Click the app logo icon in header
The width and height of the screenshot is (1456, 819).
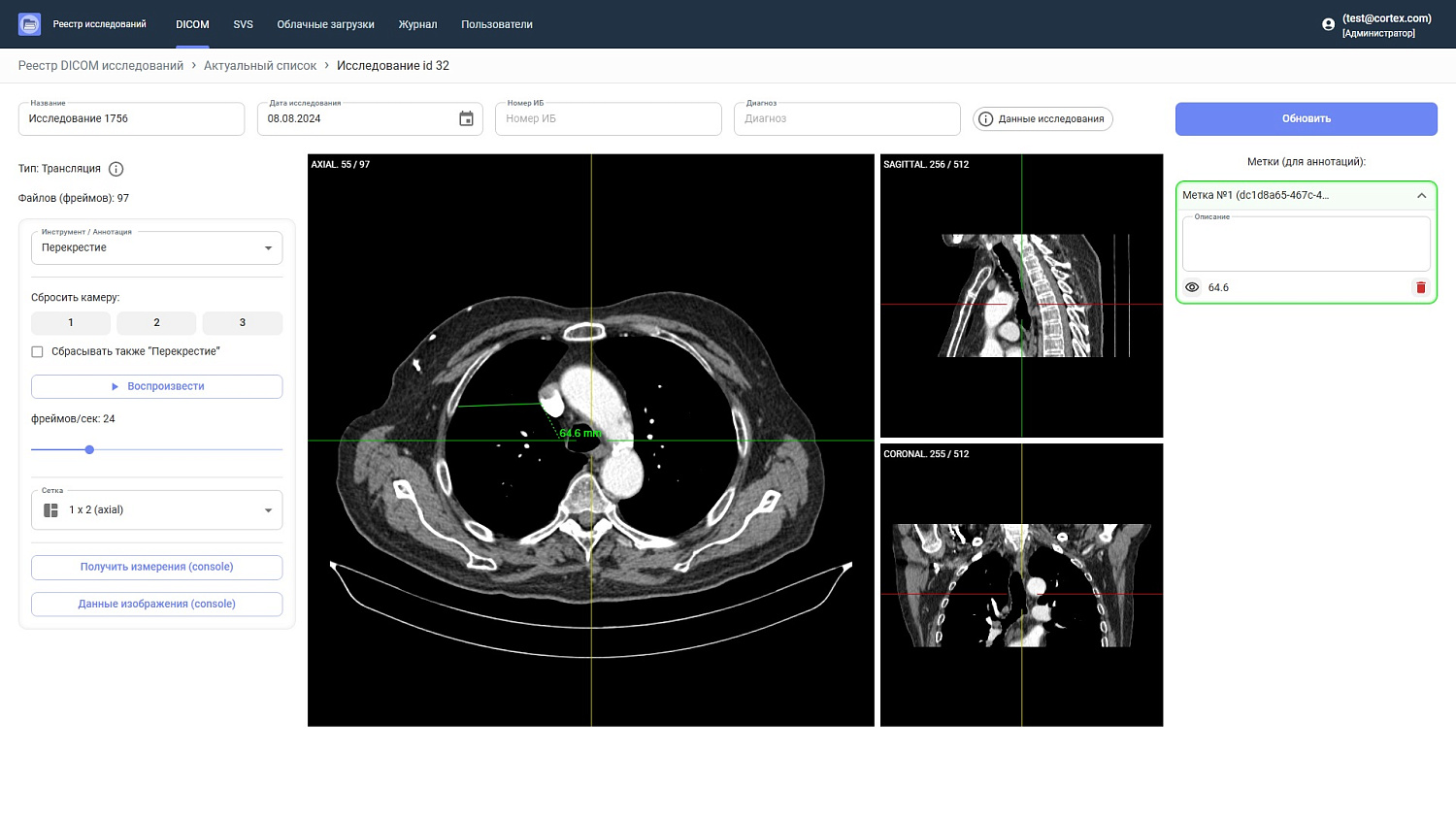point(29,24)
